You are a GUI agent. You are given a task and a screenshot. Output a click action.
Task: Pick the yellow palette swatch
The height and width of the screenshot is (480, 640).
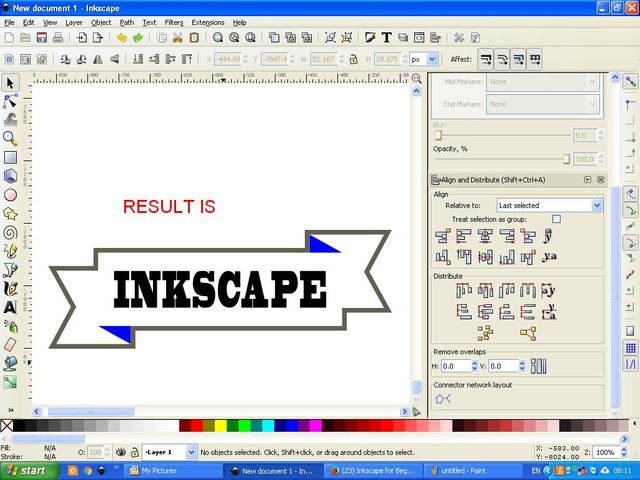[x=221, y=426]
